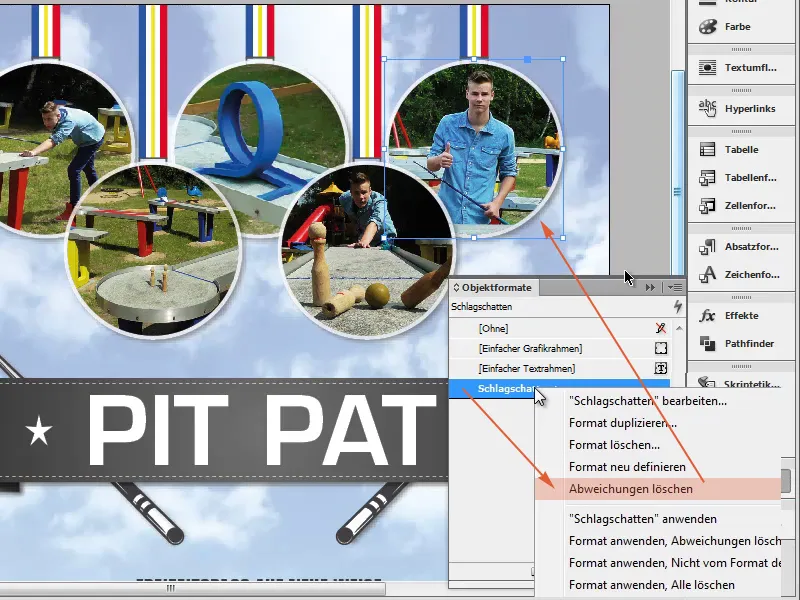Click the scroll up arrow in formats list
Image resolution: width=800 pixels, height=600 pixels.
pos(679,328)
